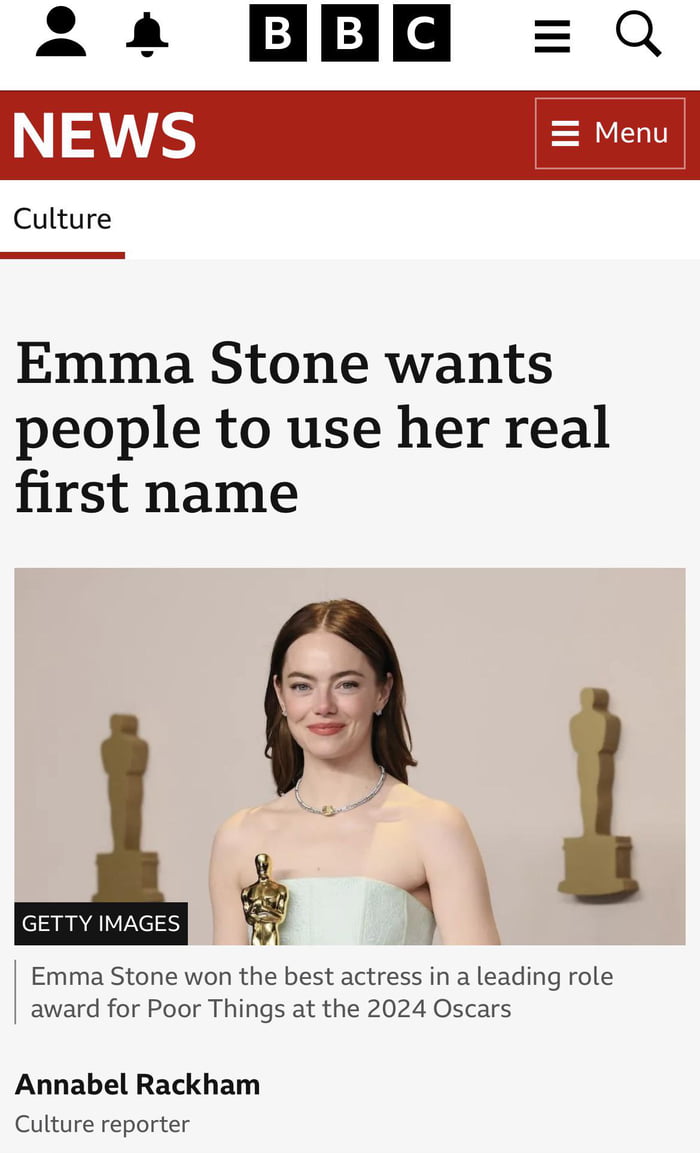Click the Poor Things photo caption
The width and height of the screenshot is (700, 1153).
[x=322, y=992]
